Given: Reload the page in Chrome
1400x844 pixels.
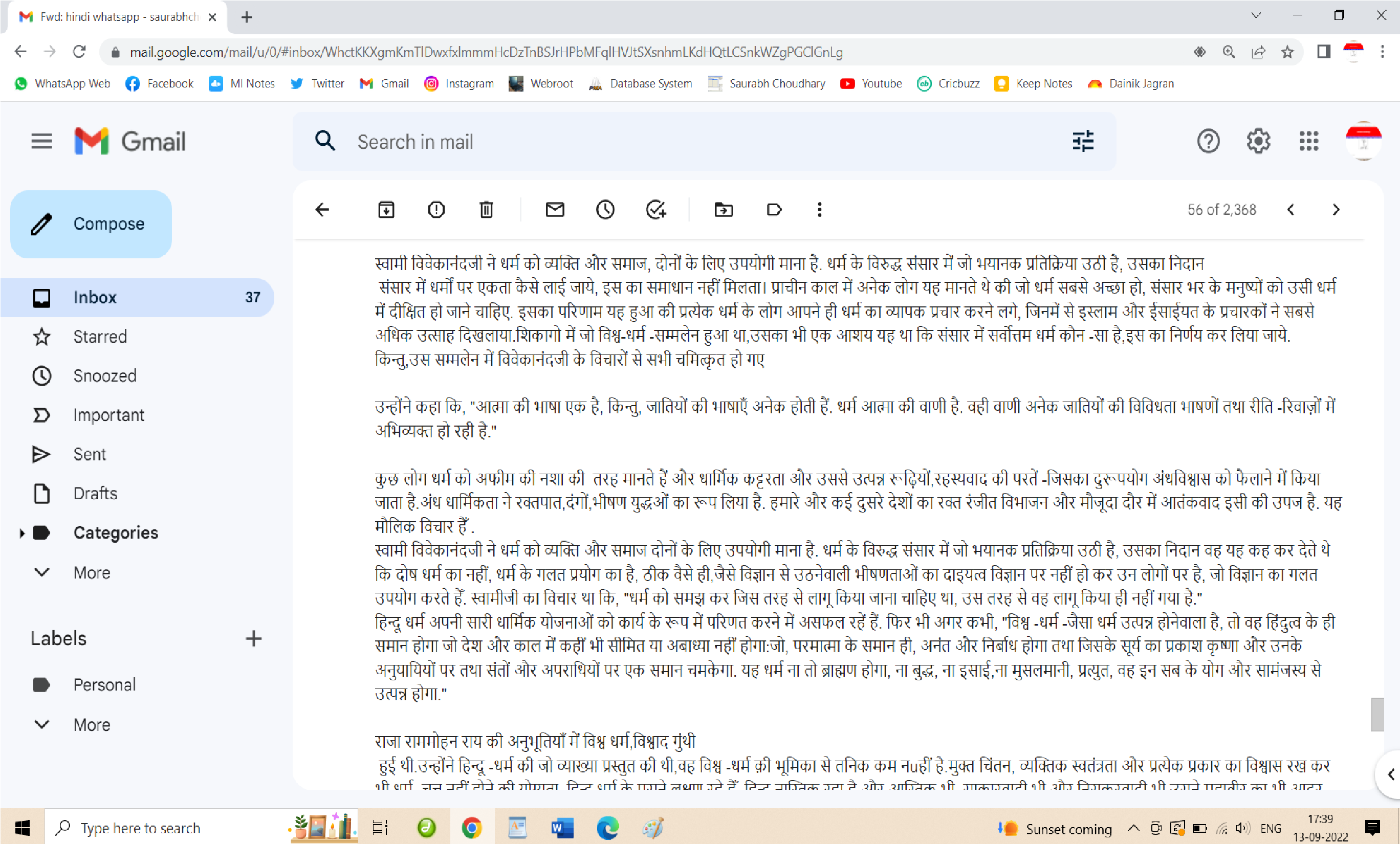Looking at the screenshot, I should (x=79, y=52).
